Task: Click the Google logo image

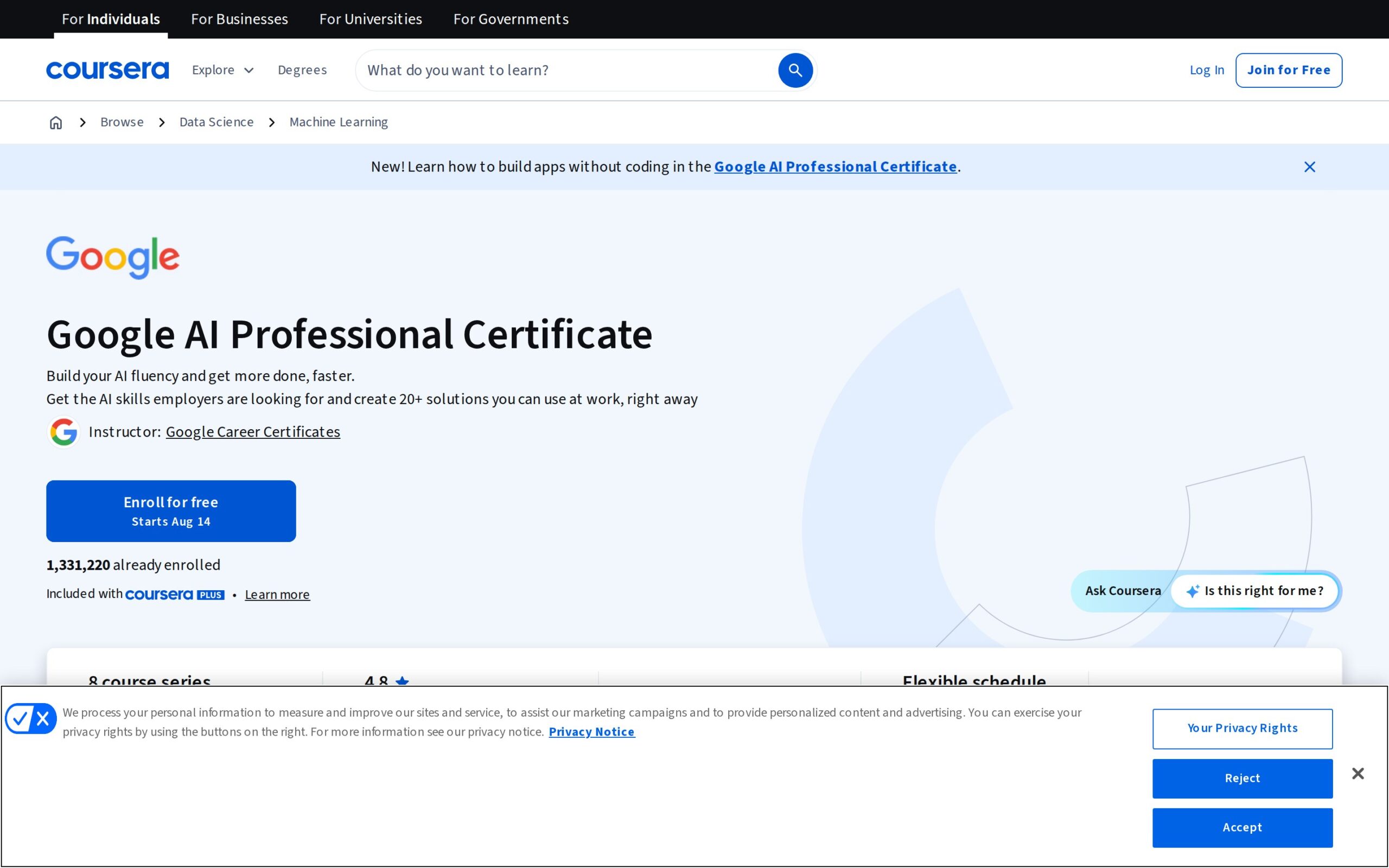Action: pyautogui.click(x=113, y=257)
